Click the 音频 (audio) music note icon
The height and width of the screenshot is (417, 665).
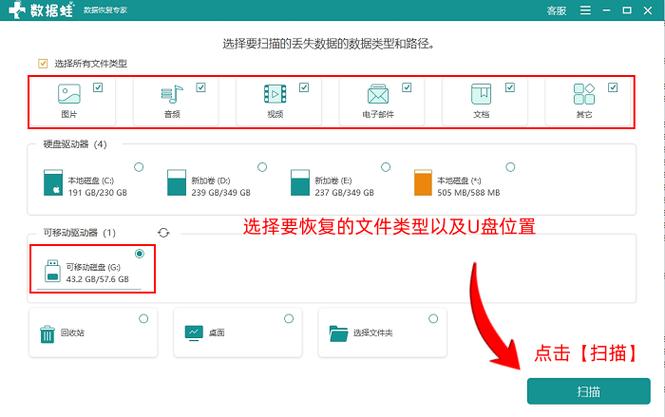click(172, 94)
